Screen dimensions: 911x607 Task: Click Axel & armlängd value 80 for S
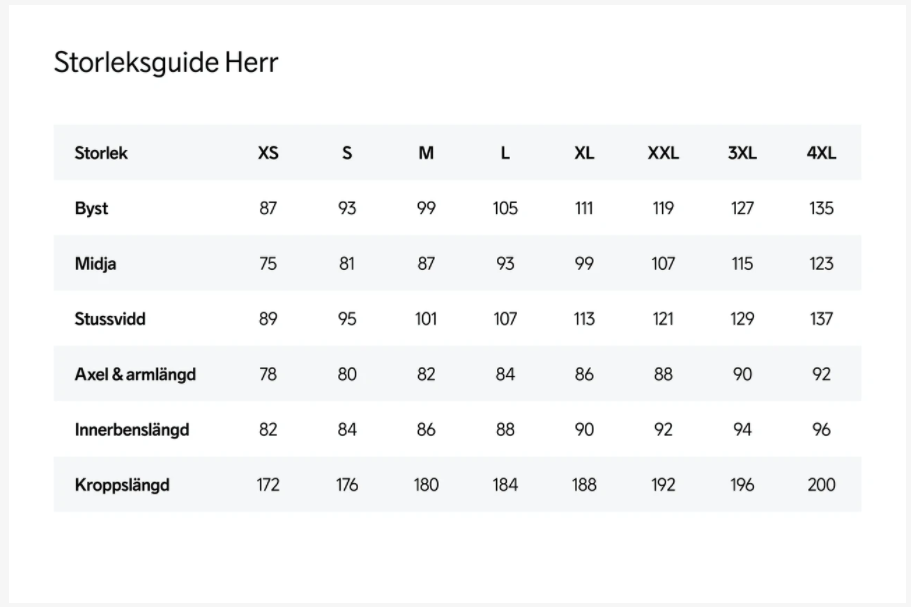(347, 374)
